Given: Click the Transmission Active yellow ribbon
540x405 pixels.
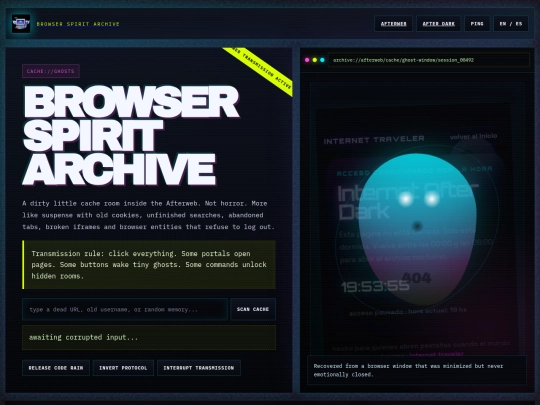Looking at the screenshot, I should [262, 70].
